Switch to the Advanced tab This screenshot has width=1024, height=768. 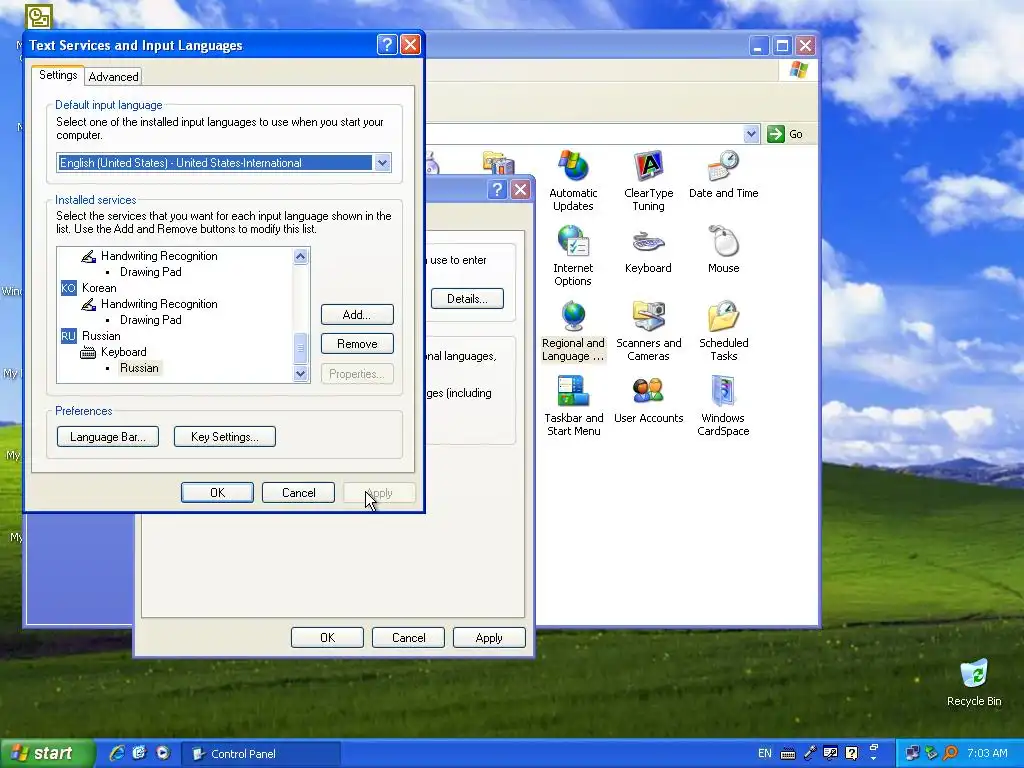[113, 76]
